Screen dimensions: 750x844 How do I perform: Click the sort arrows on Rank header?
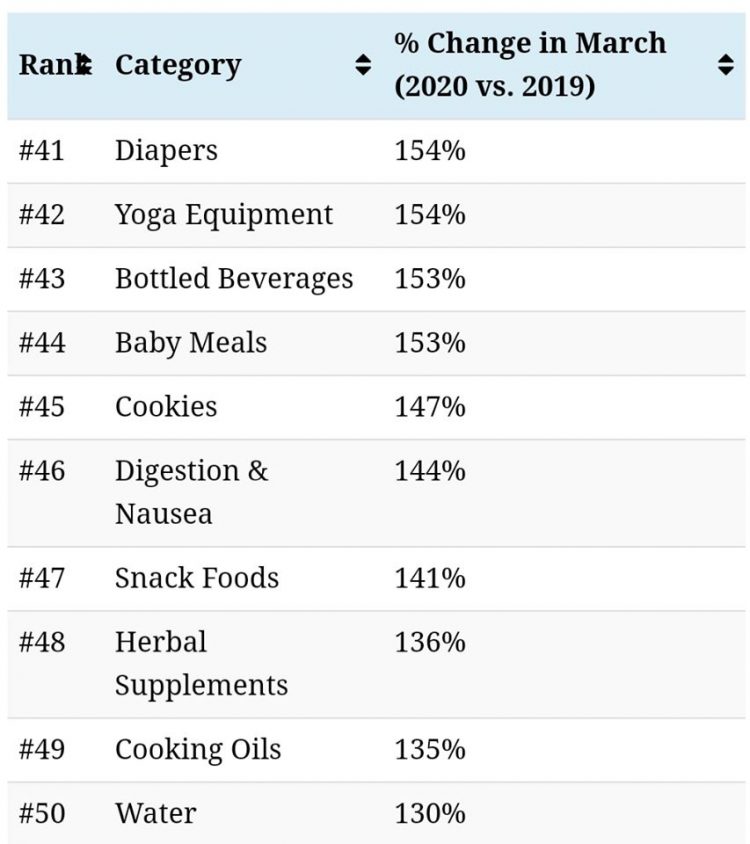pyautogui.click(x=86, y=66)
